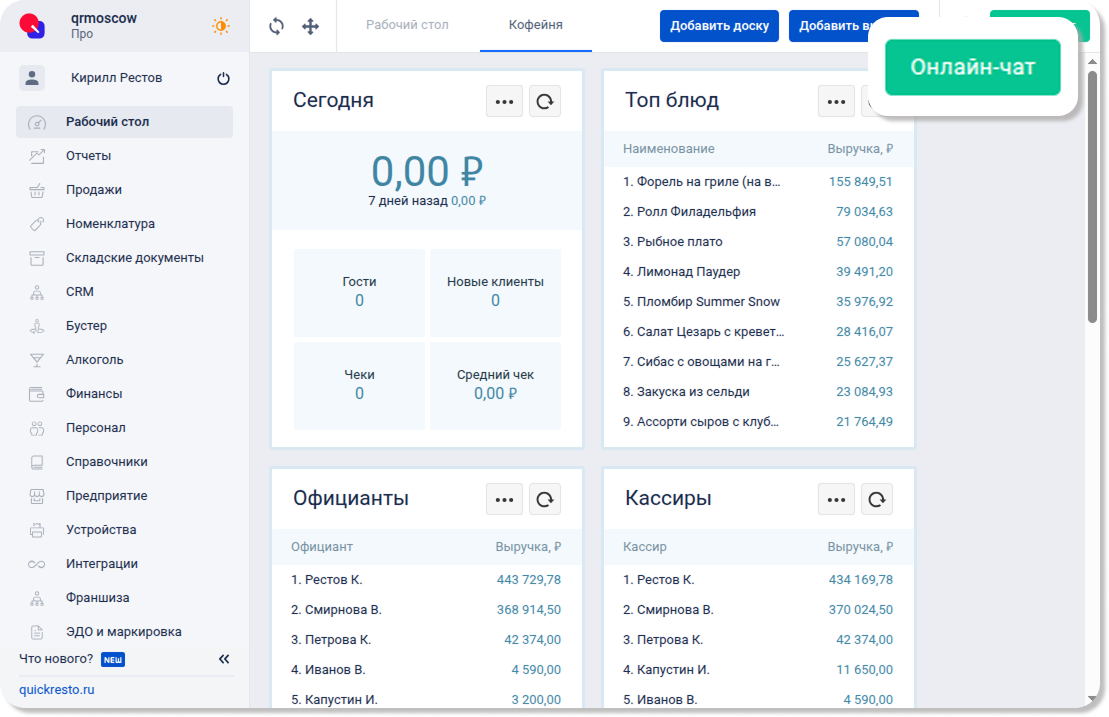
Task: Click the sync refresh icon in top toolbar
Action: (277, 26)
